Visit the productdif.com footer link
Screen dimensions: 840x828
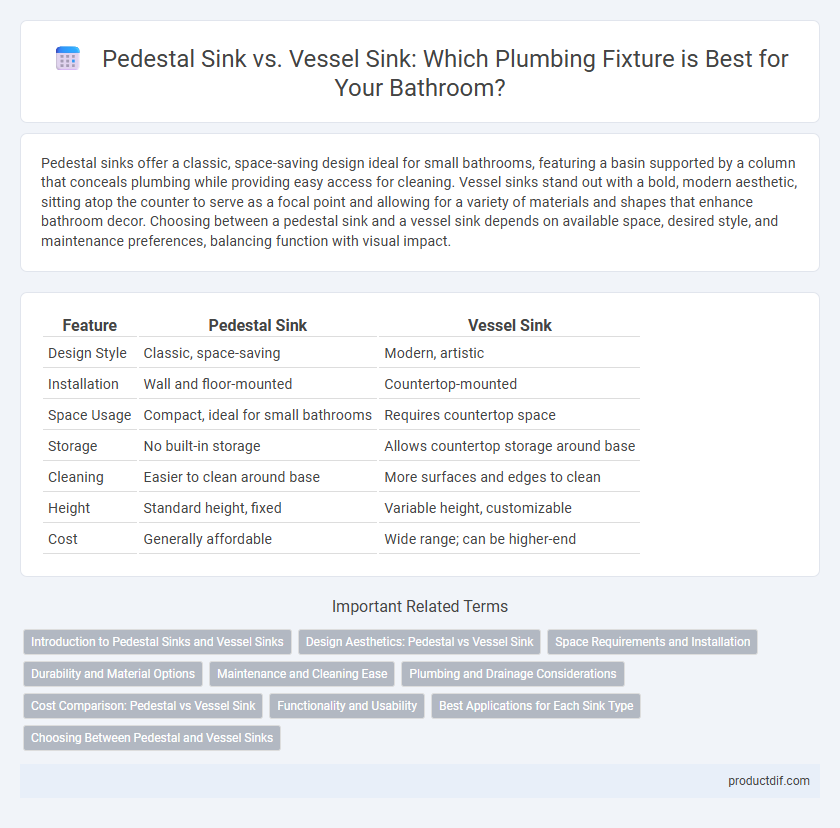[x=769, y=781]
